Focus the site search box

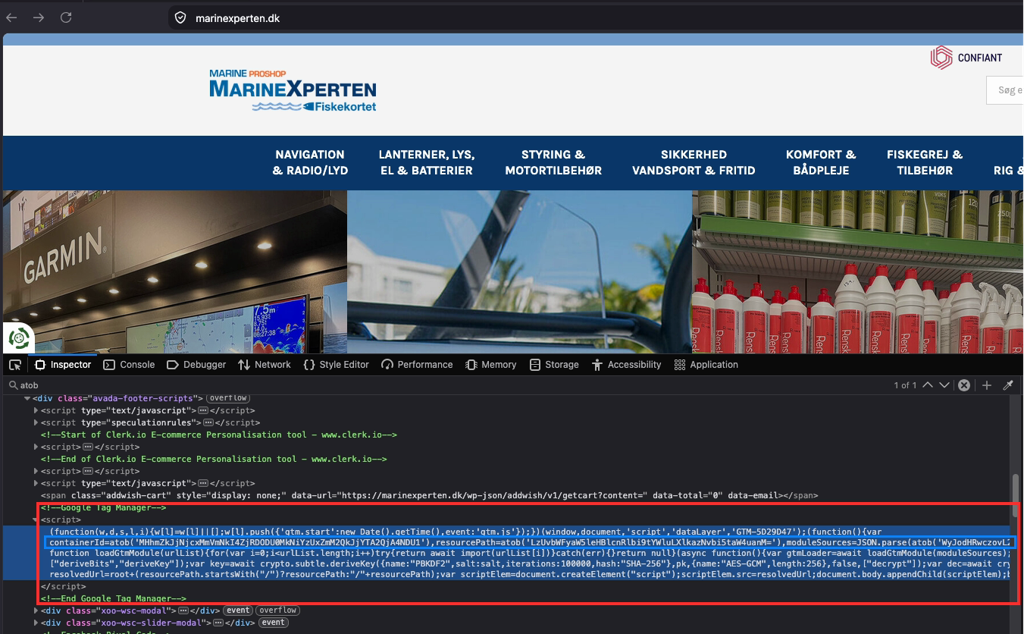[1005, 90]
